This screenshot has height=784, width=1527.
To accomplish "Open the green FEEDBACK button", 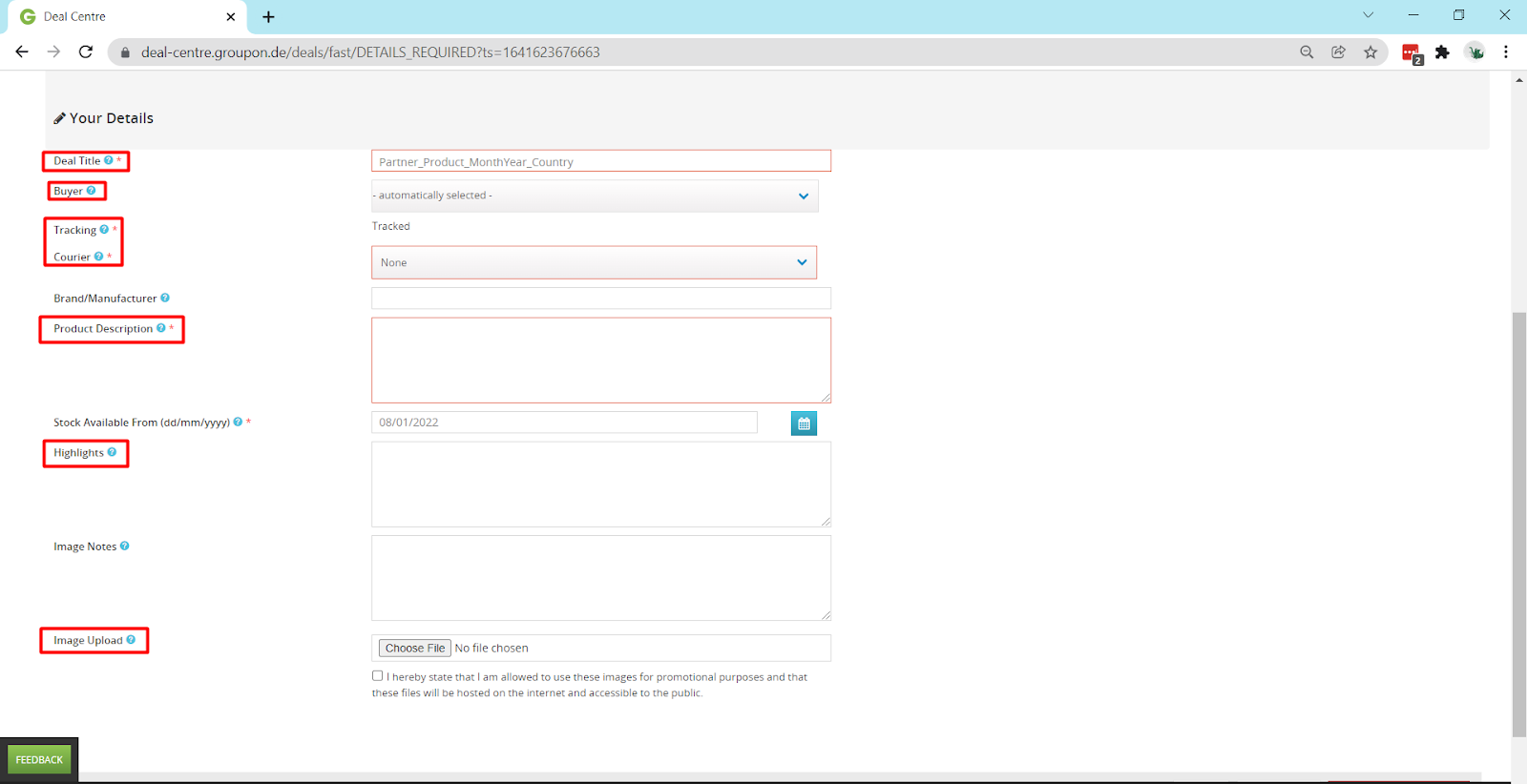I will 39,760.
